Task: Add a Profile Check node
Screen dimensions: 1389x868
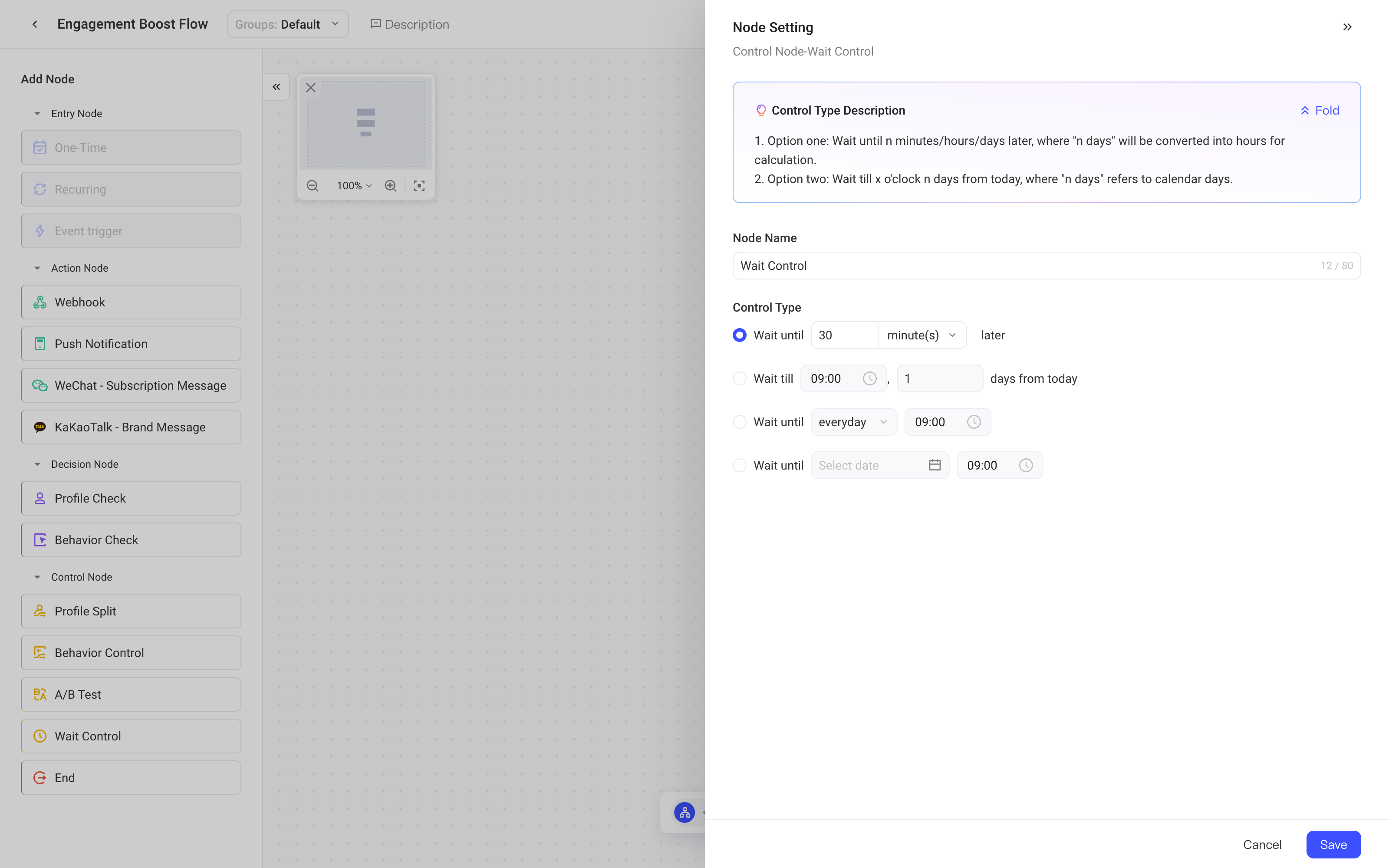Action: click(131, 498)
